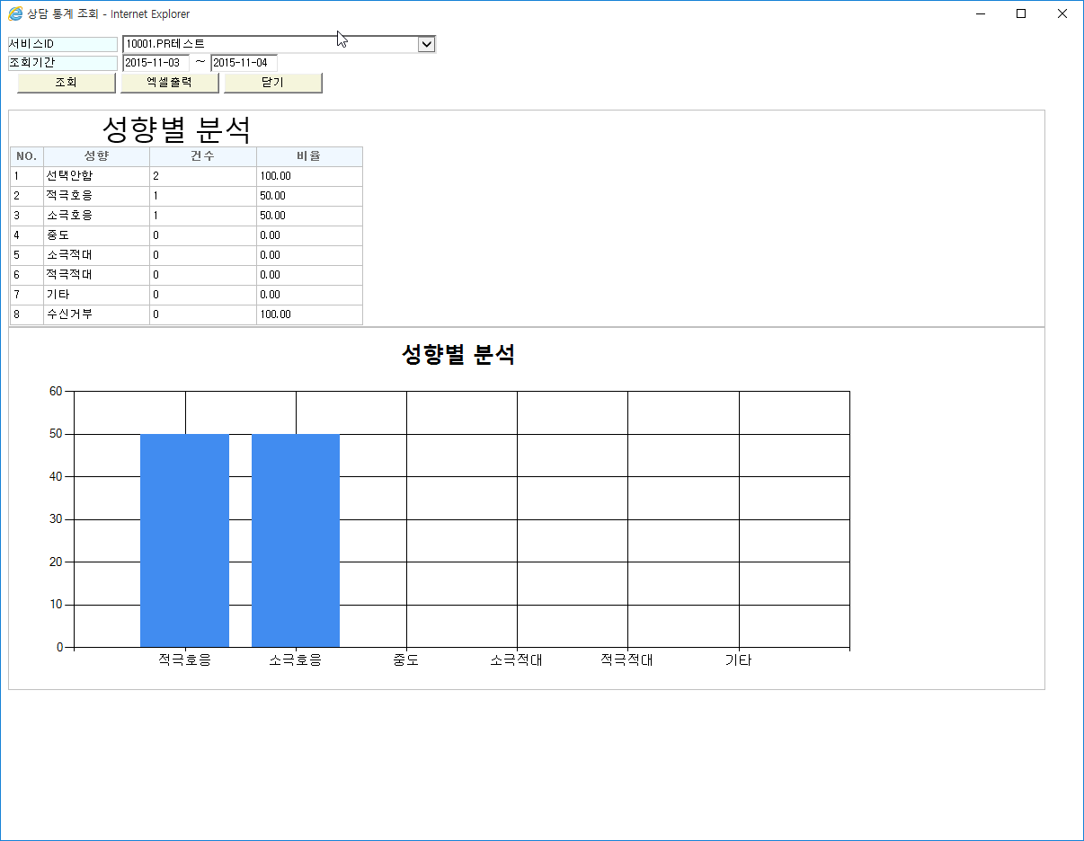Click the 엑셀출력 export button
This screenshot has height=841, width=1084.
[169, 82]
